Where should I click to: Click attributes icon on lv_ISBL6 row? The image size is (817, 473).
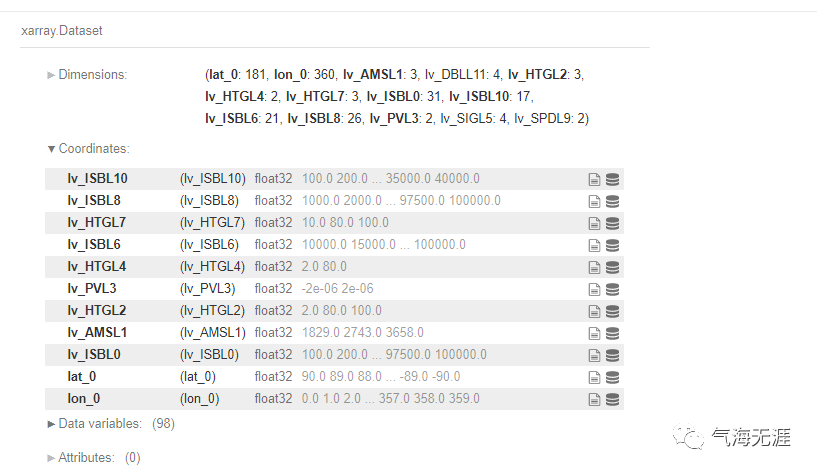tap(594, 245)
